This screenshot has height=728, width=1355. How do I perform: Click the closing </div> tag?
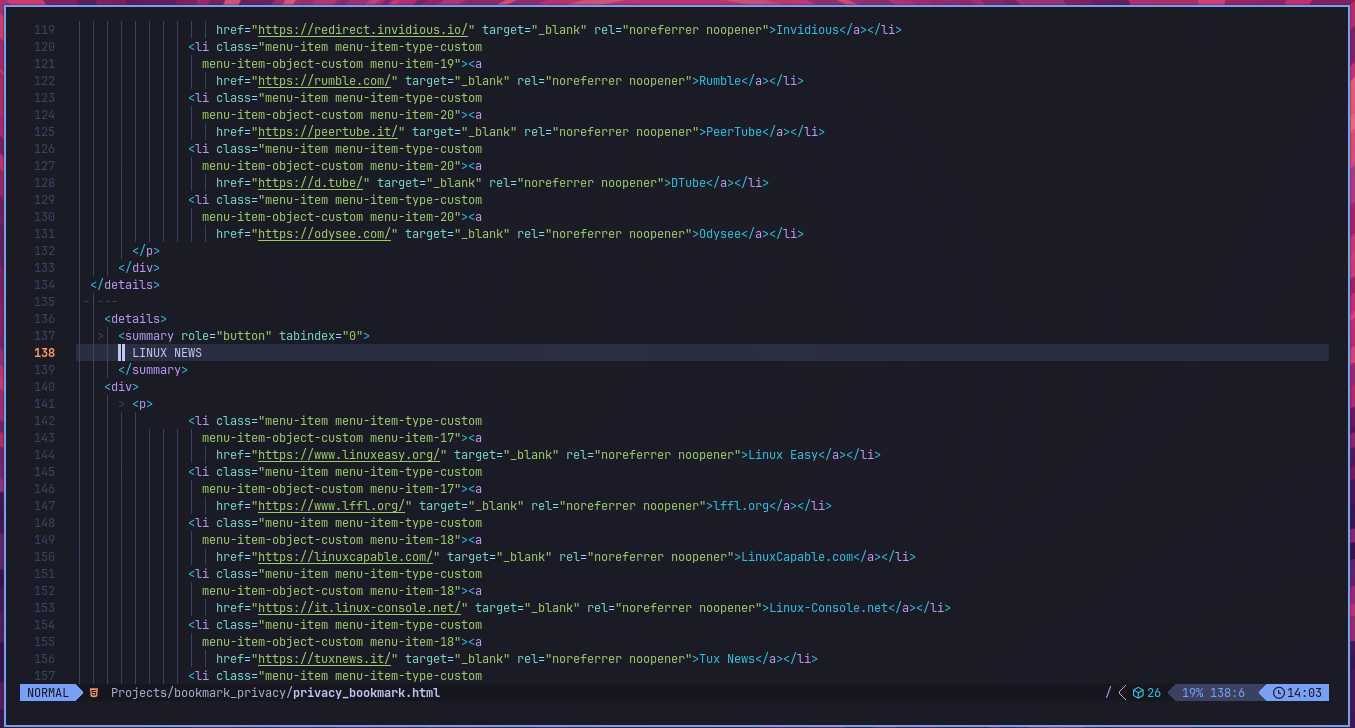(139, 268)
